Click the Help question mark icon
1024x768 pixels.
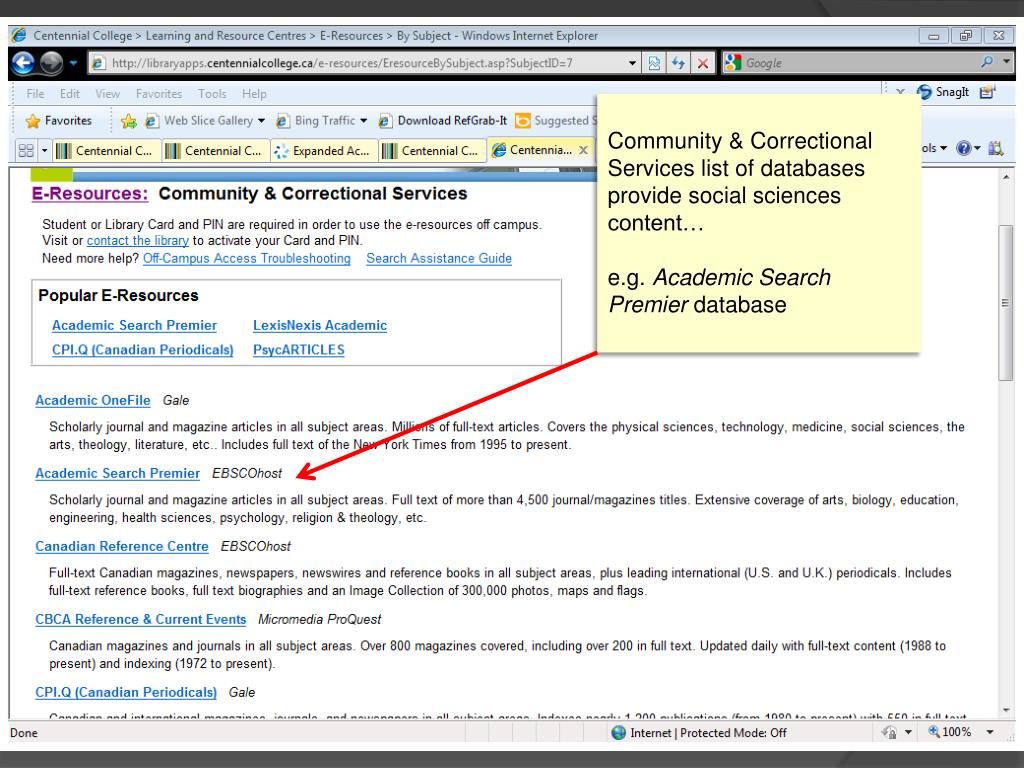pyautogui.click(x=963, y=148)
